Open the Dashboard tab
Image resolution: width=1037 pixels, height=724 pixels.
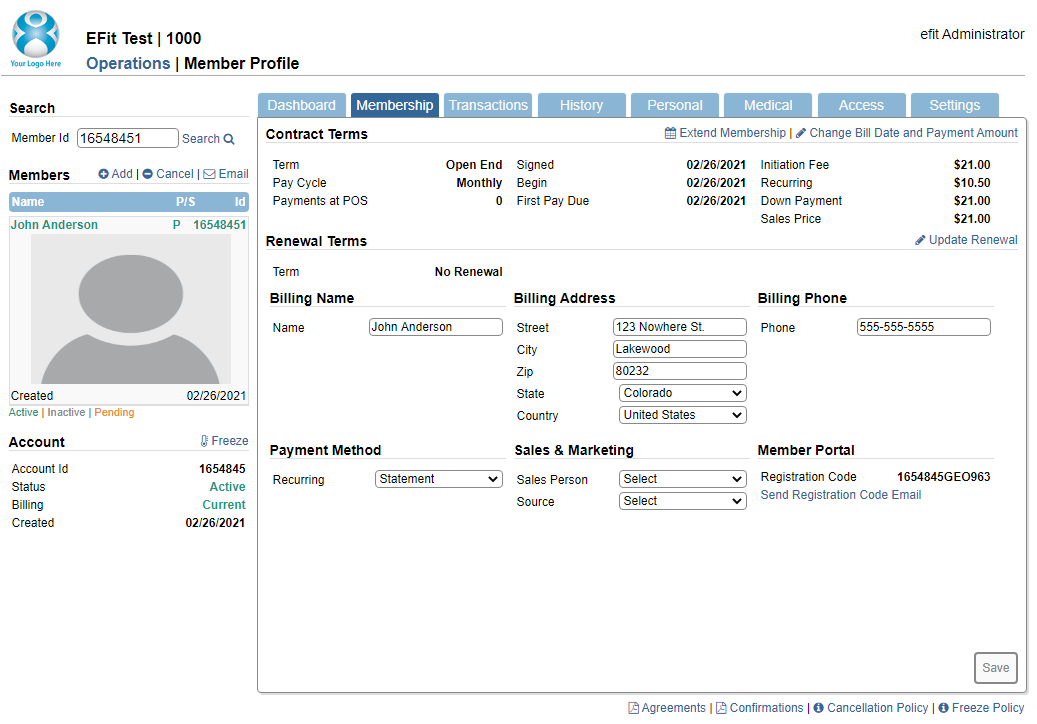pyautogui.click(x=302, y=105)
